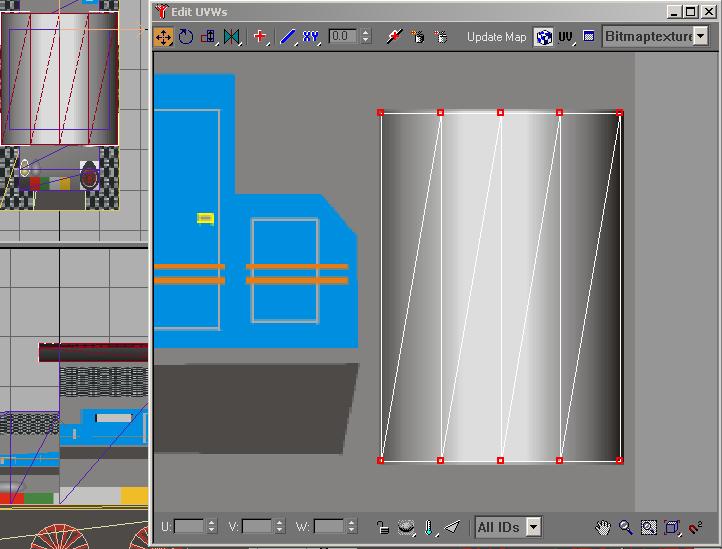Click the Zoom Extents flyout icon
Image resolution: width=722 pixels, height=549 pixels.
[672, 527]
